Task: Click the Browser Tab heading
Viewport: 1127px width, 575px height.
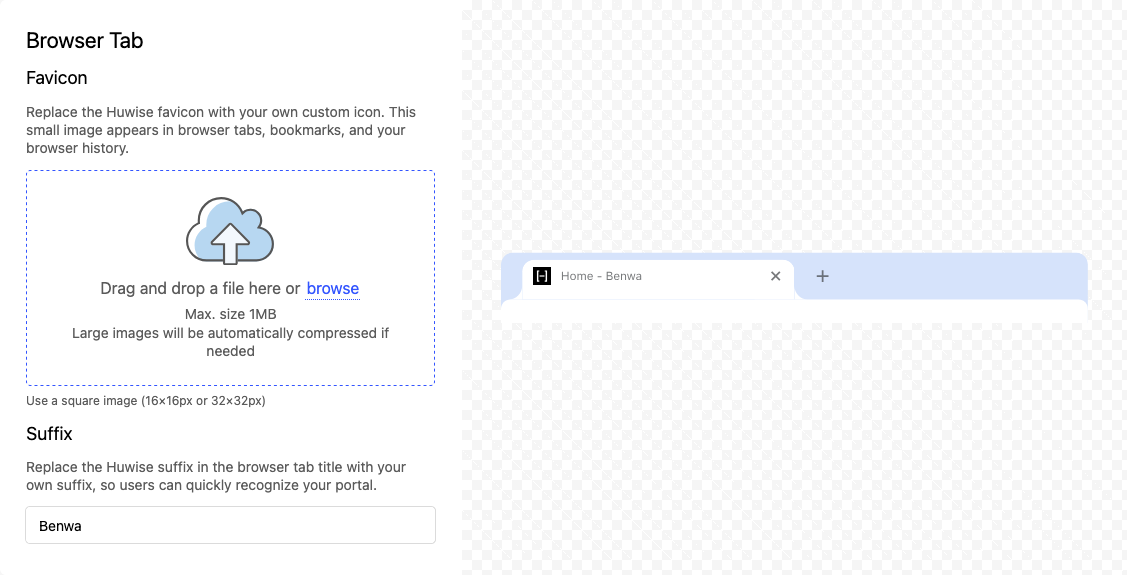Action: [85, 41]
